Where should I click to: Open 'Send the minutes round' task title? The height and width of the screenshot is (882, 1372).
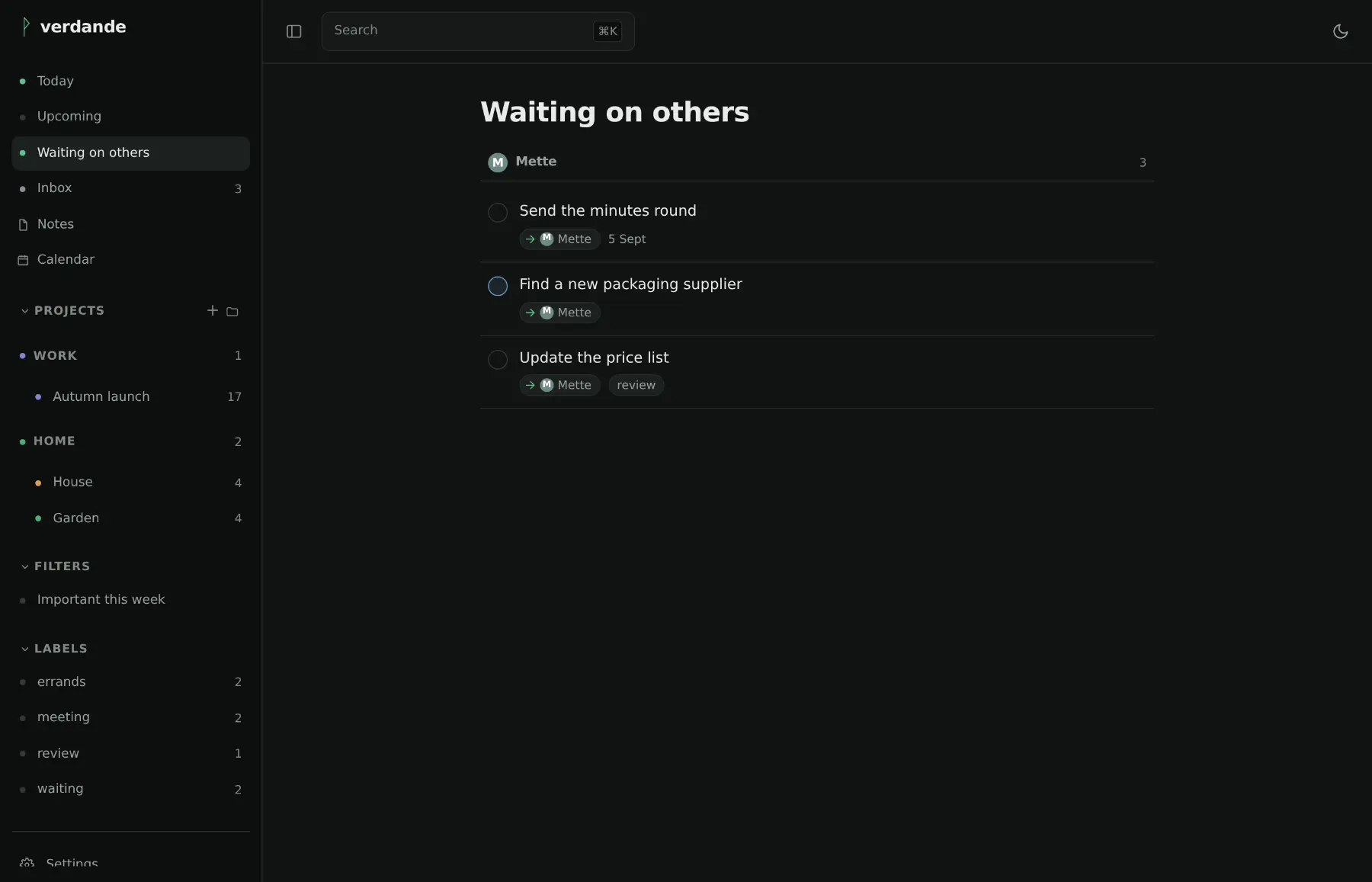607,211
